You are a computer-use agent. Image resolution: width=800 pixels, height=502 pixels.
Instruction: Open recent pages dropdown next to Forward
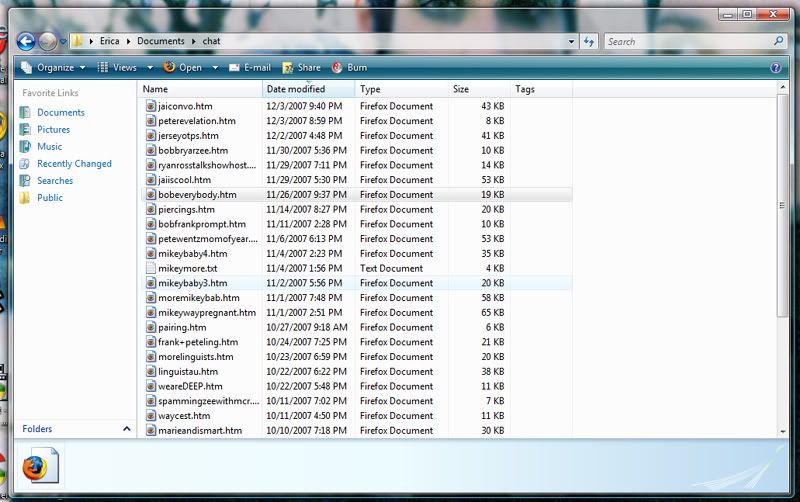coord(63,42)
